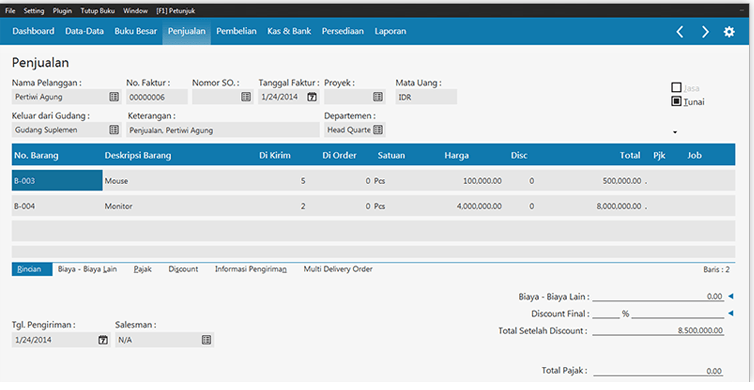Select the Rincian tab
This screenshot has width=754, height=390.
(x=32, y=269)
